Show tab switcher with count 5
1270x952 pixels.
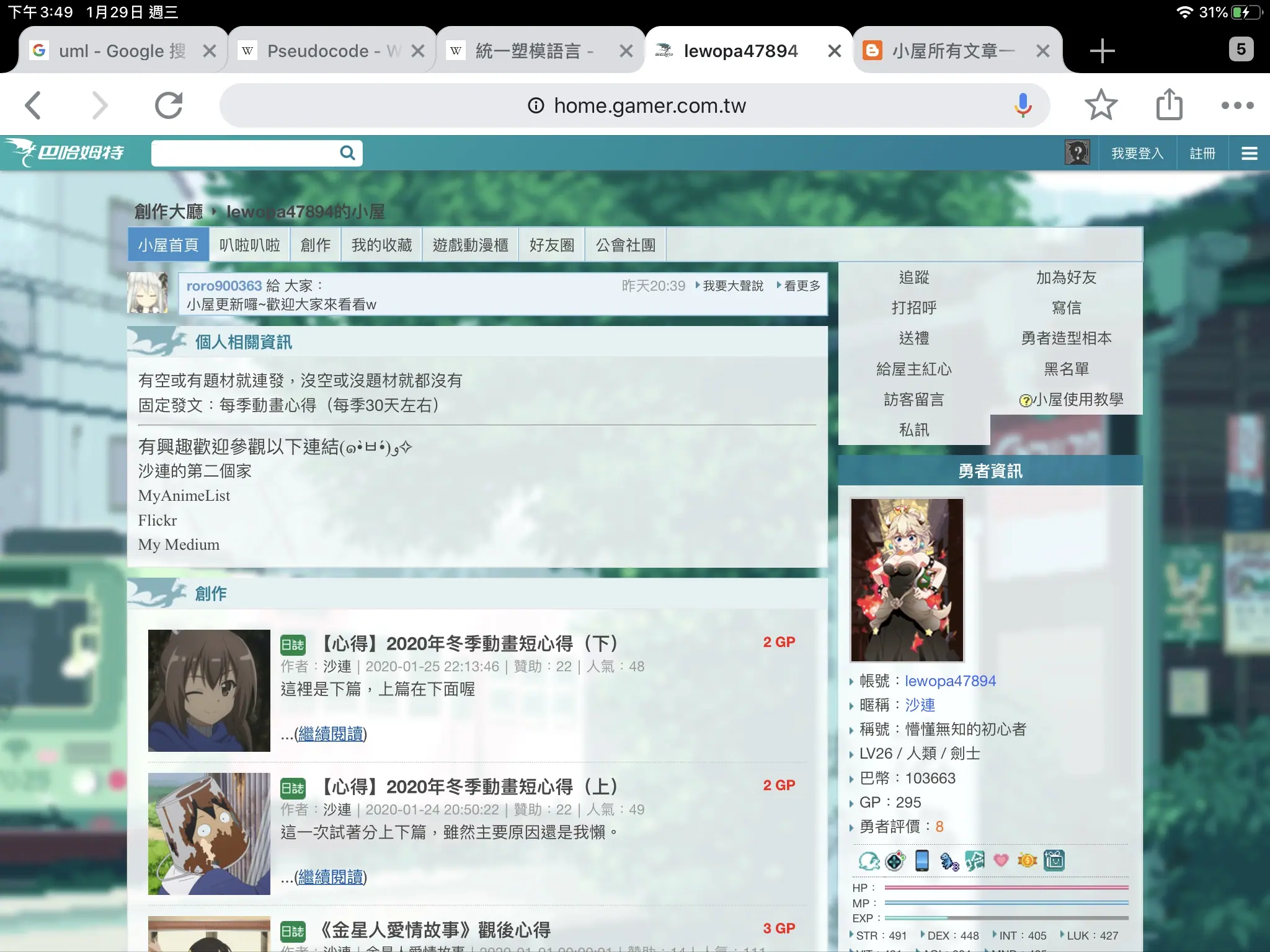pyautogui.click(x=1241, y=50)
